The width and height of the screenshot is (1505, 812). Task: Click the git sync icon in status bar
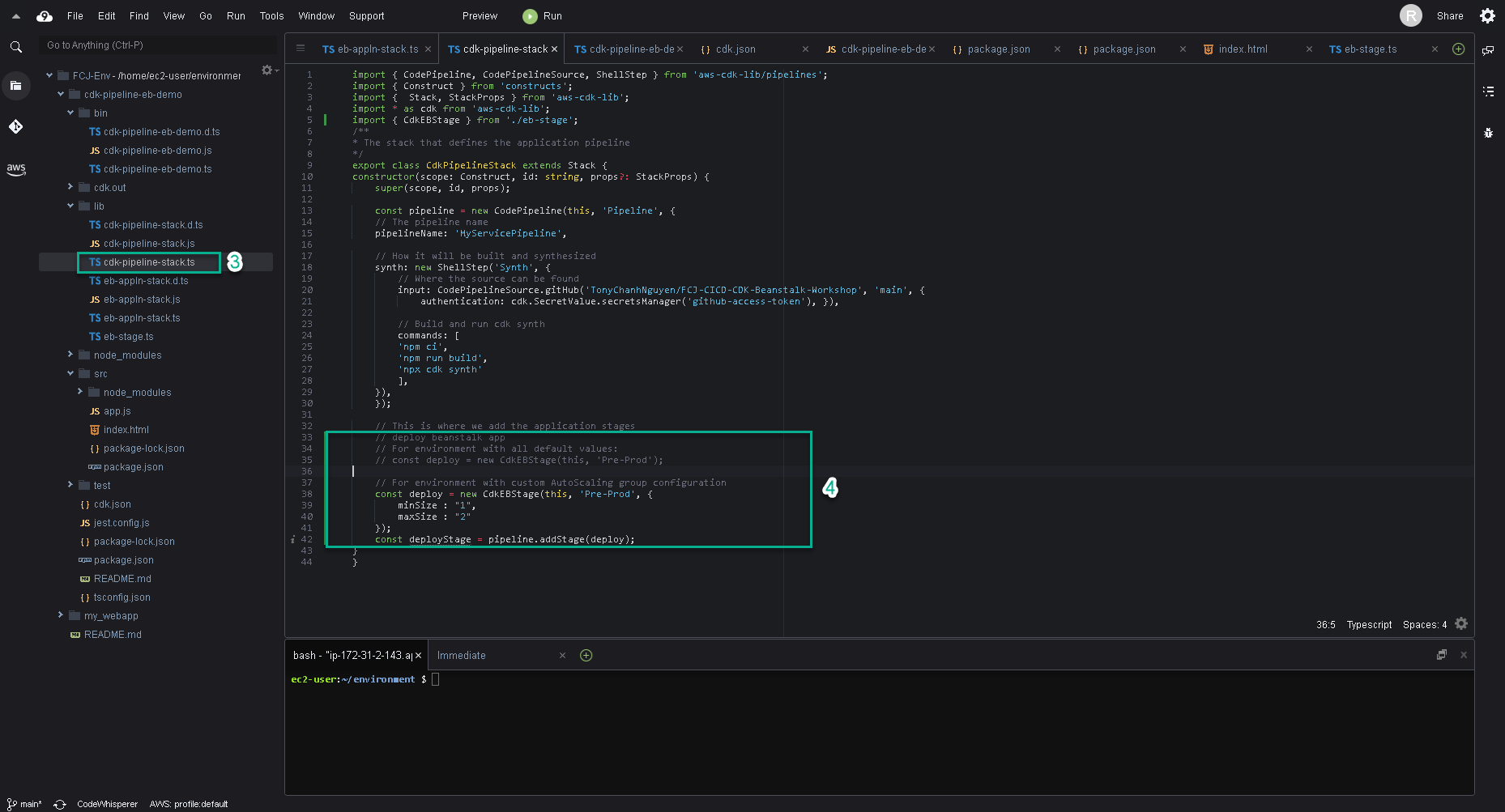(60, 804)
